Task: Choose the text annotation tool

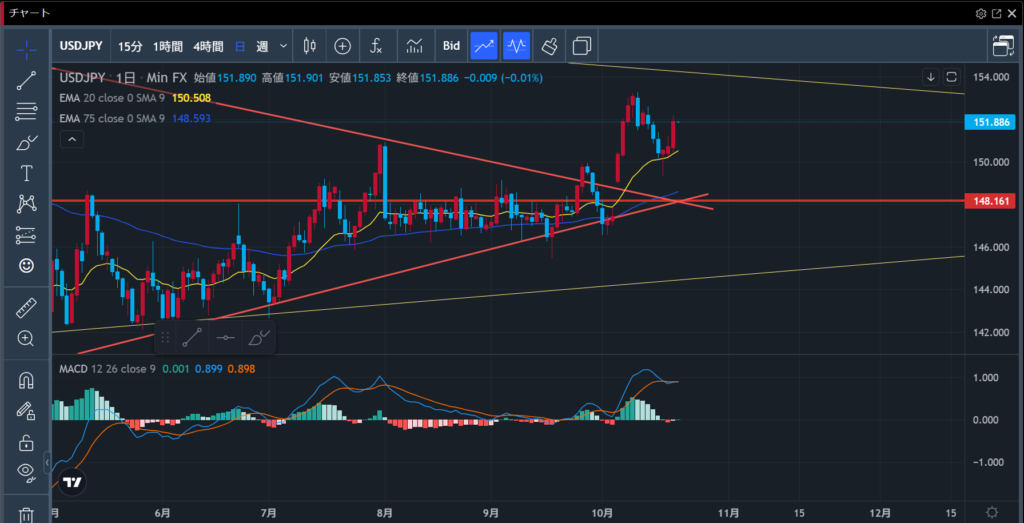Action: pos(27,173)
